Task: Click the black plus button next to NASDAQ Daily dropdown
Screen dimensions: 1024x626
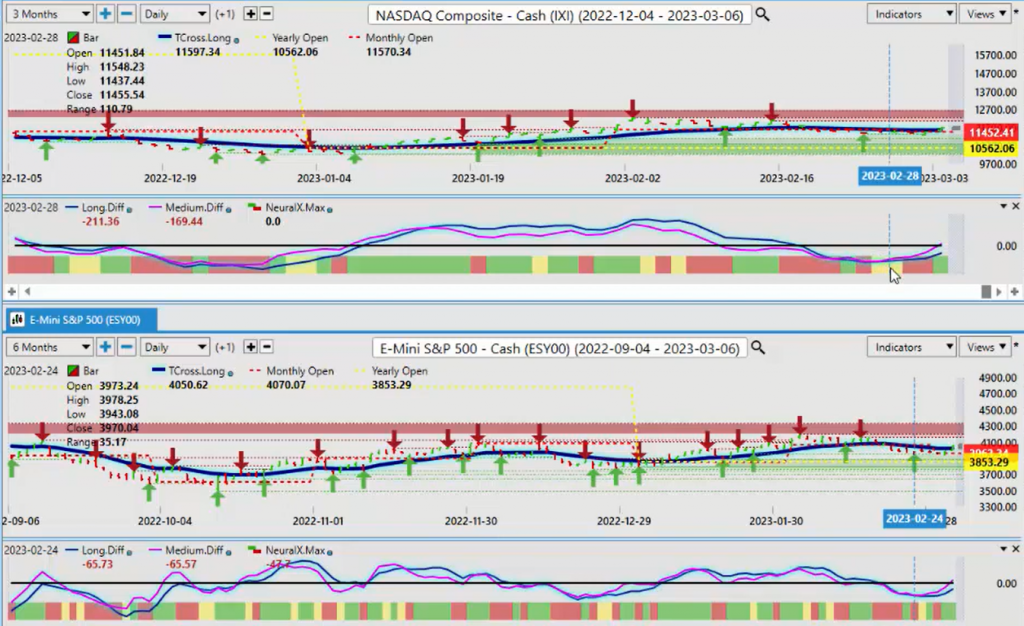Action: pyautogui.click(x=250, y=15)
